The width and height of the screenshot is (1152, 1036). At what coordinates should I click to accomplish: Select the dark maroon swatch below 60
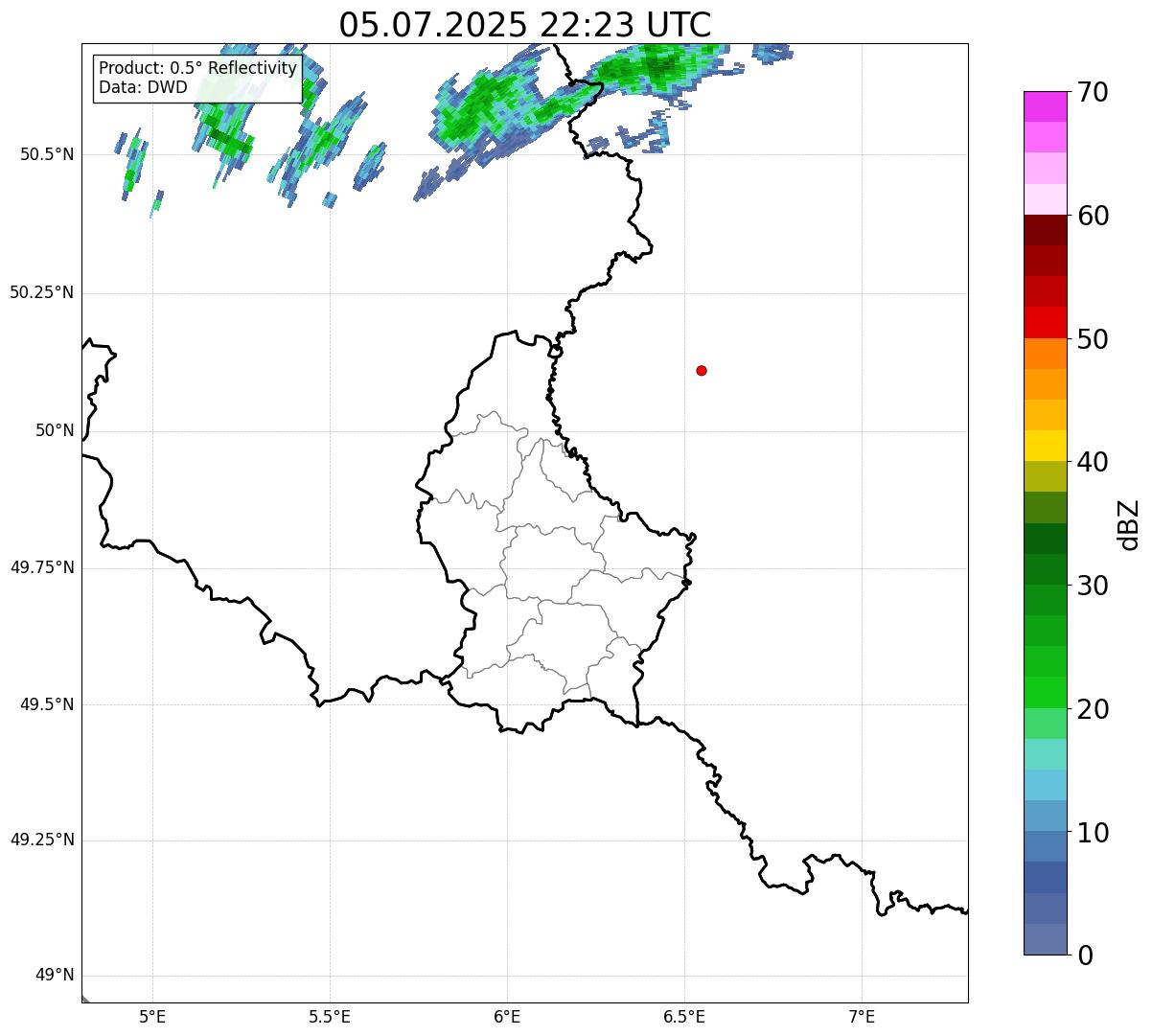pos(1046,230)
